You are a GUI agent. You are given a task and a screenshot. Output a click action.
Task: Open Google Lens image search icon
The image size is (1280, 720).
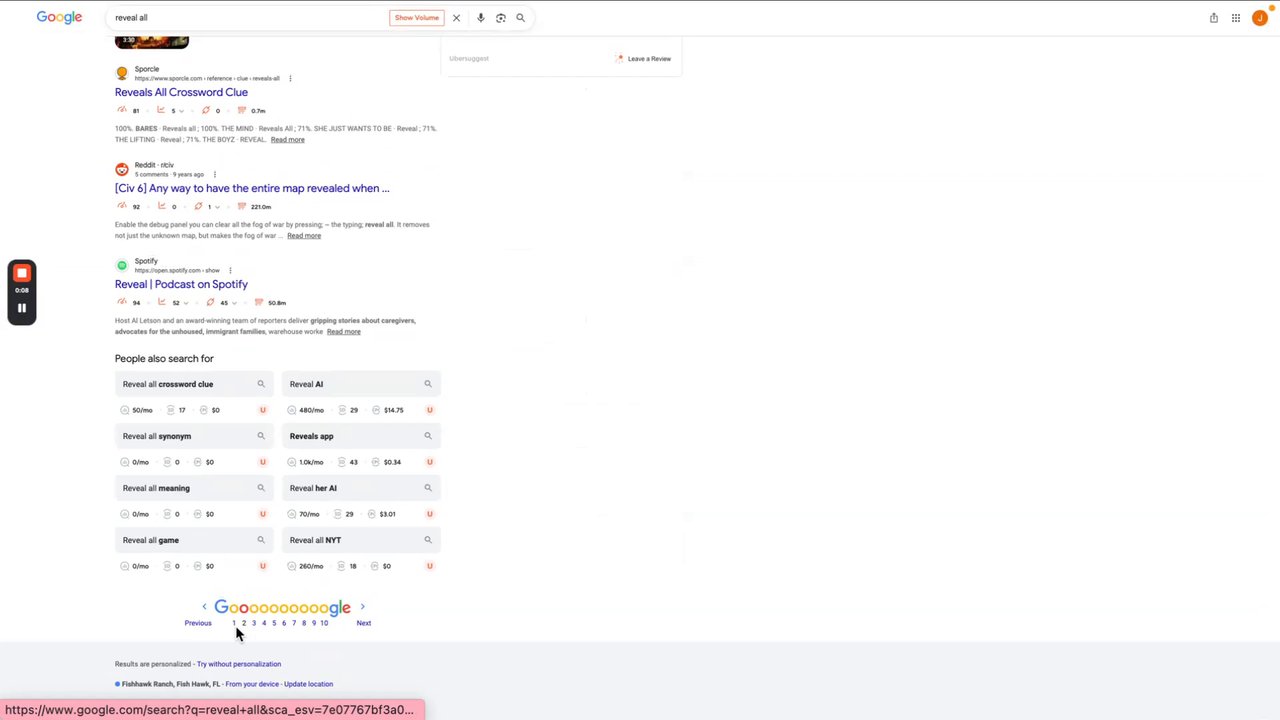tap(501, 18)
